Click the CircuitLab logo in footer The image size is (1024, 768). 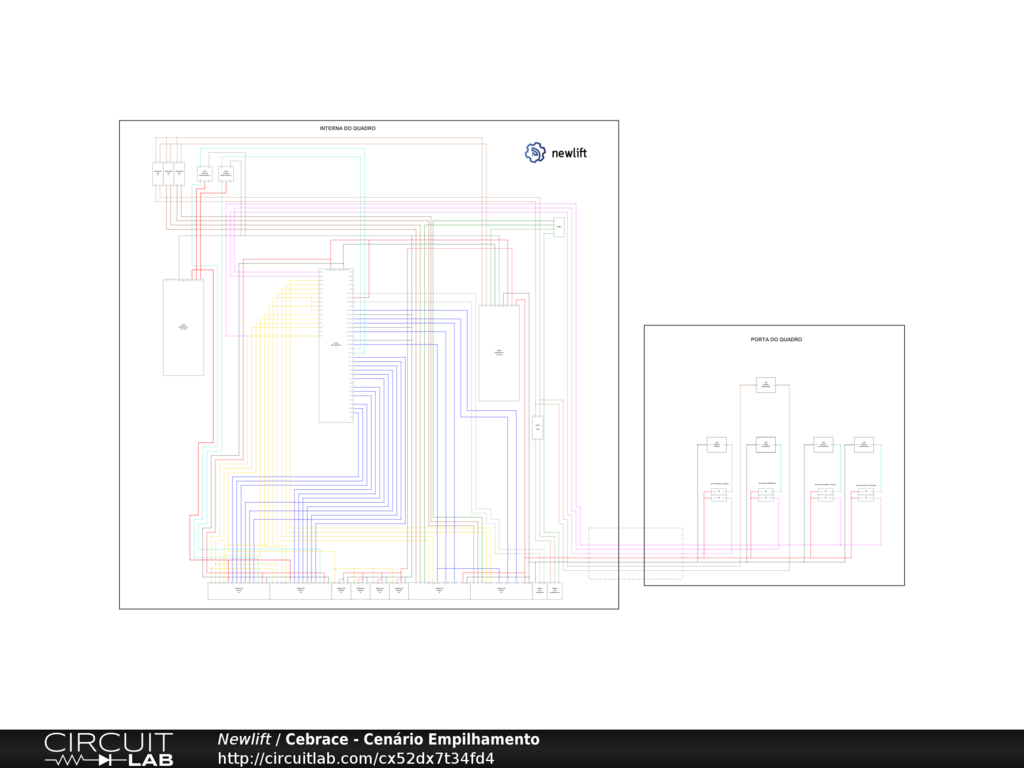click(108, 749)
